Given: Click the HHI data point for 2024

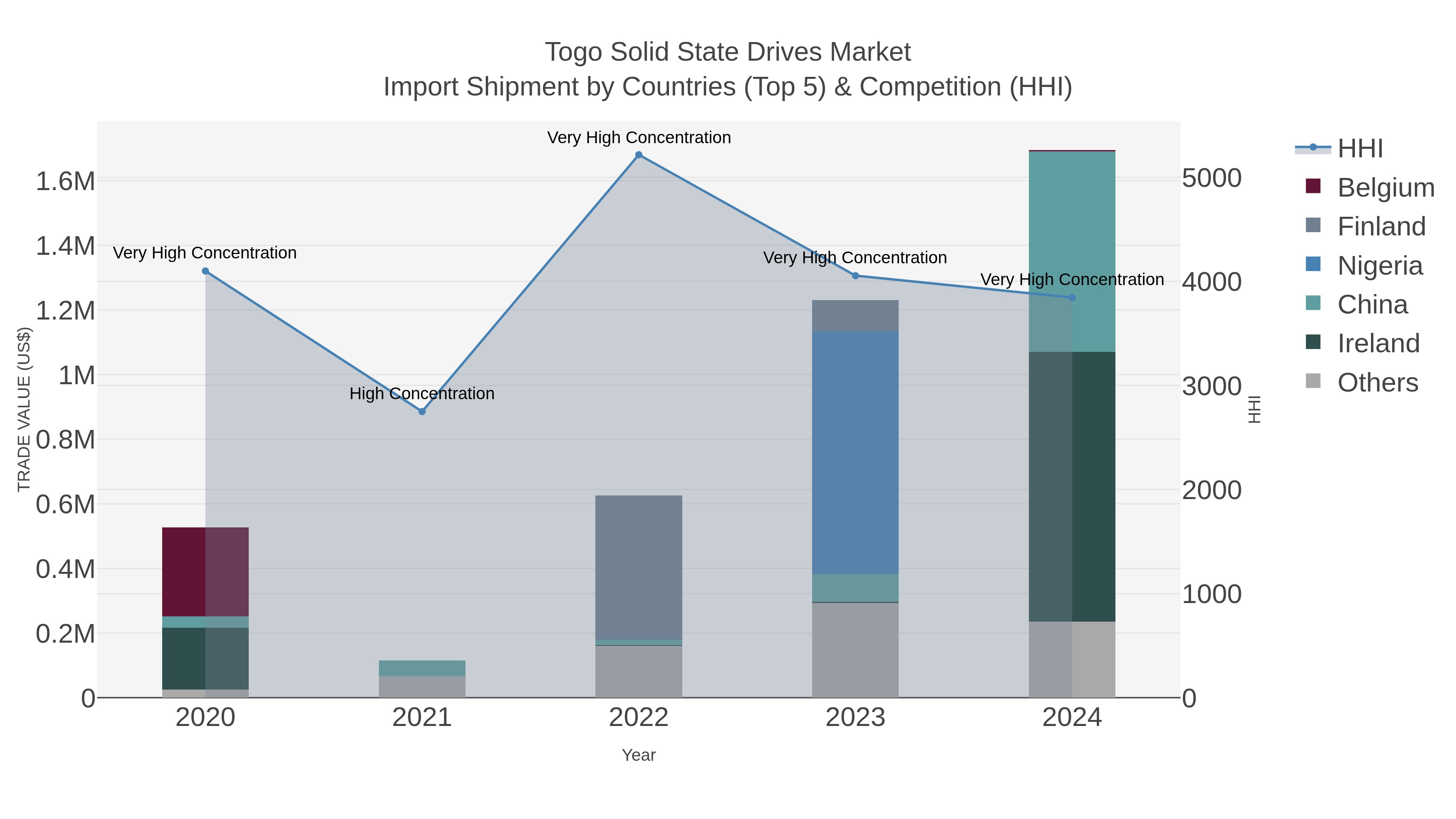Looking at the screenshot, I should click(x=1072, y=297).
